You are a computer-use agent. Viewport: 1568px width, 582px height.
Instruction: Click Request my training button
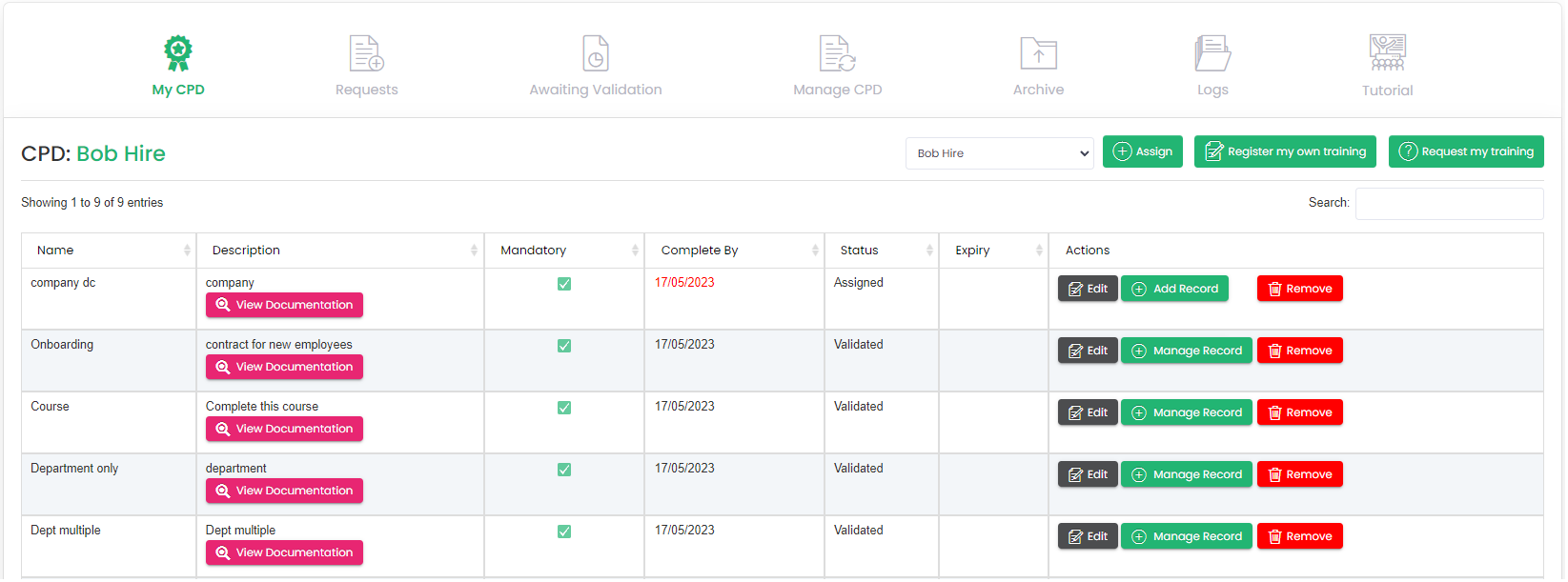(1465, 151)
